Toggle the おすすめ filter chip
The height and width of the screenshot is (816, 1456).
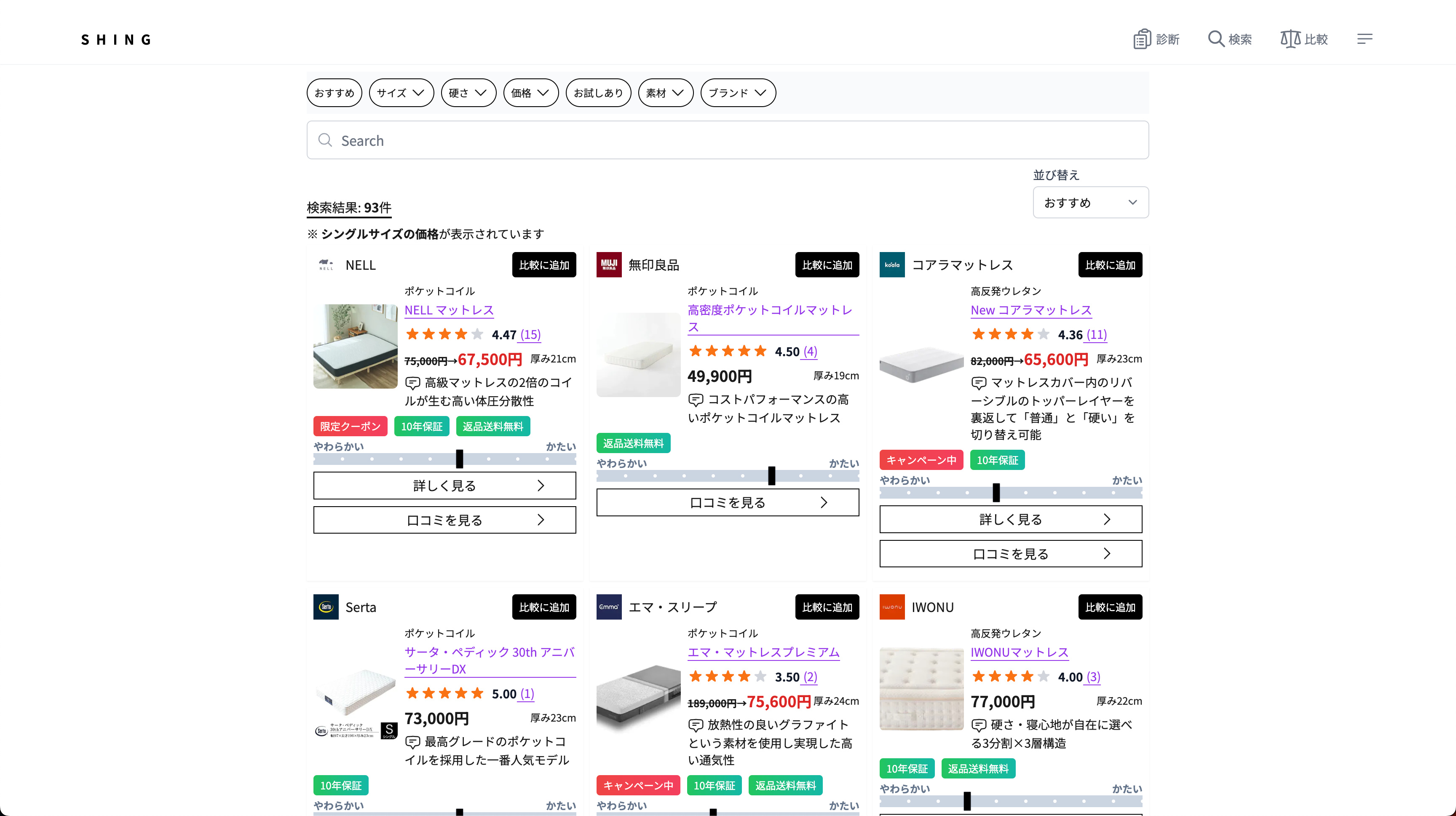pos(335,93)
